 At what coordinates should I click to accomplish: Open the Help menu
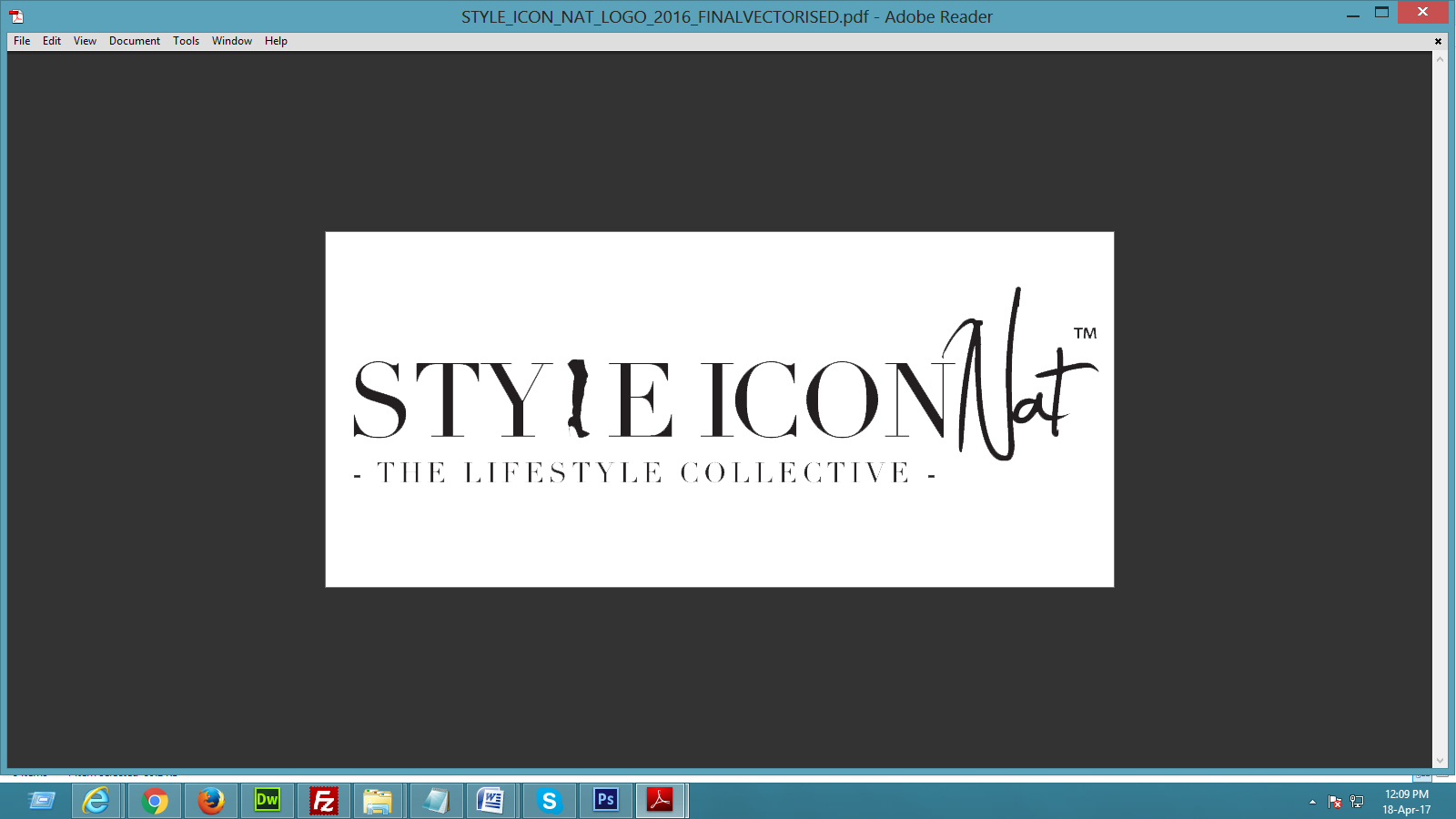[276, 41]
